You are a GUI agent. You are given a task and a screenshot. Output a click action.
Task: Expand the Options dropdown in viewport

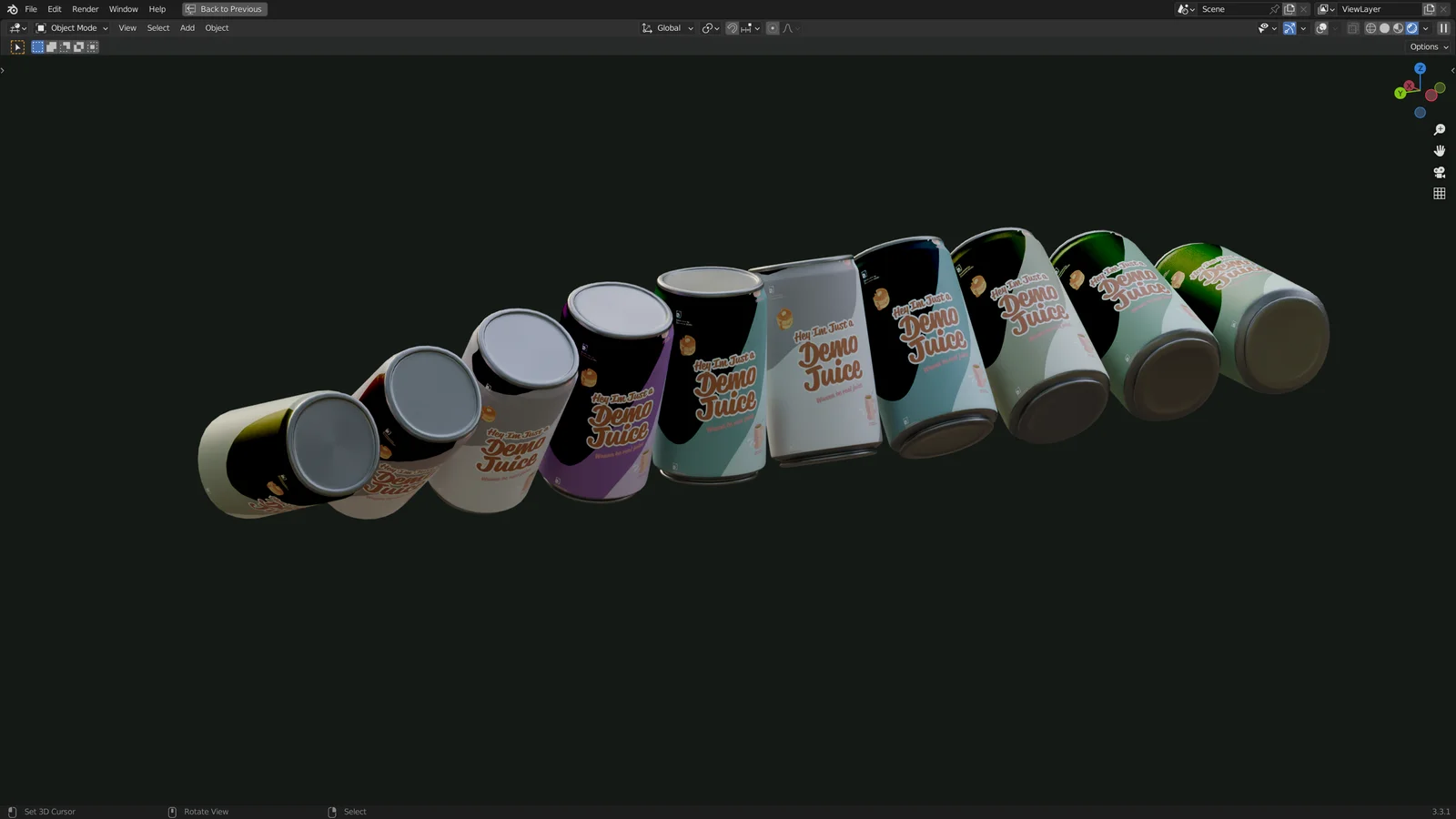[1427, 46]
